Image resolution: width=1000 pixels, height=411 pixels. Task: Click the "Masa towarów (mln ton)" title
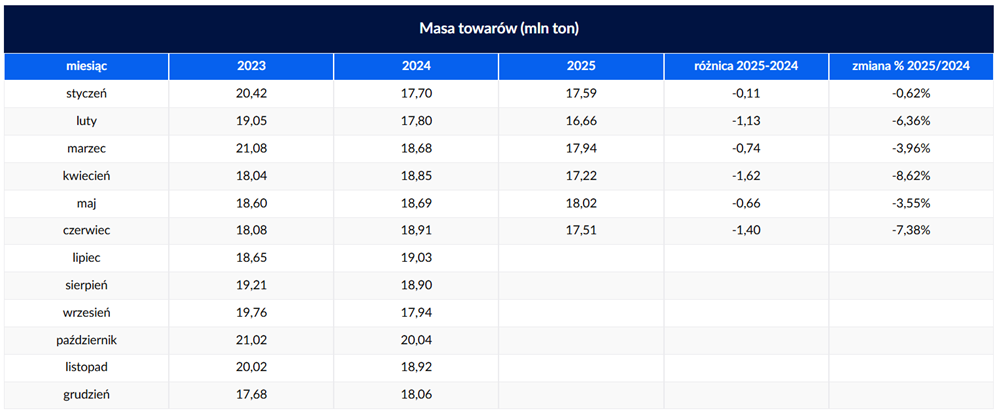click(x=499, y=29)
